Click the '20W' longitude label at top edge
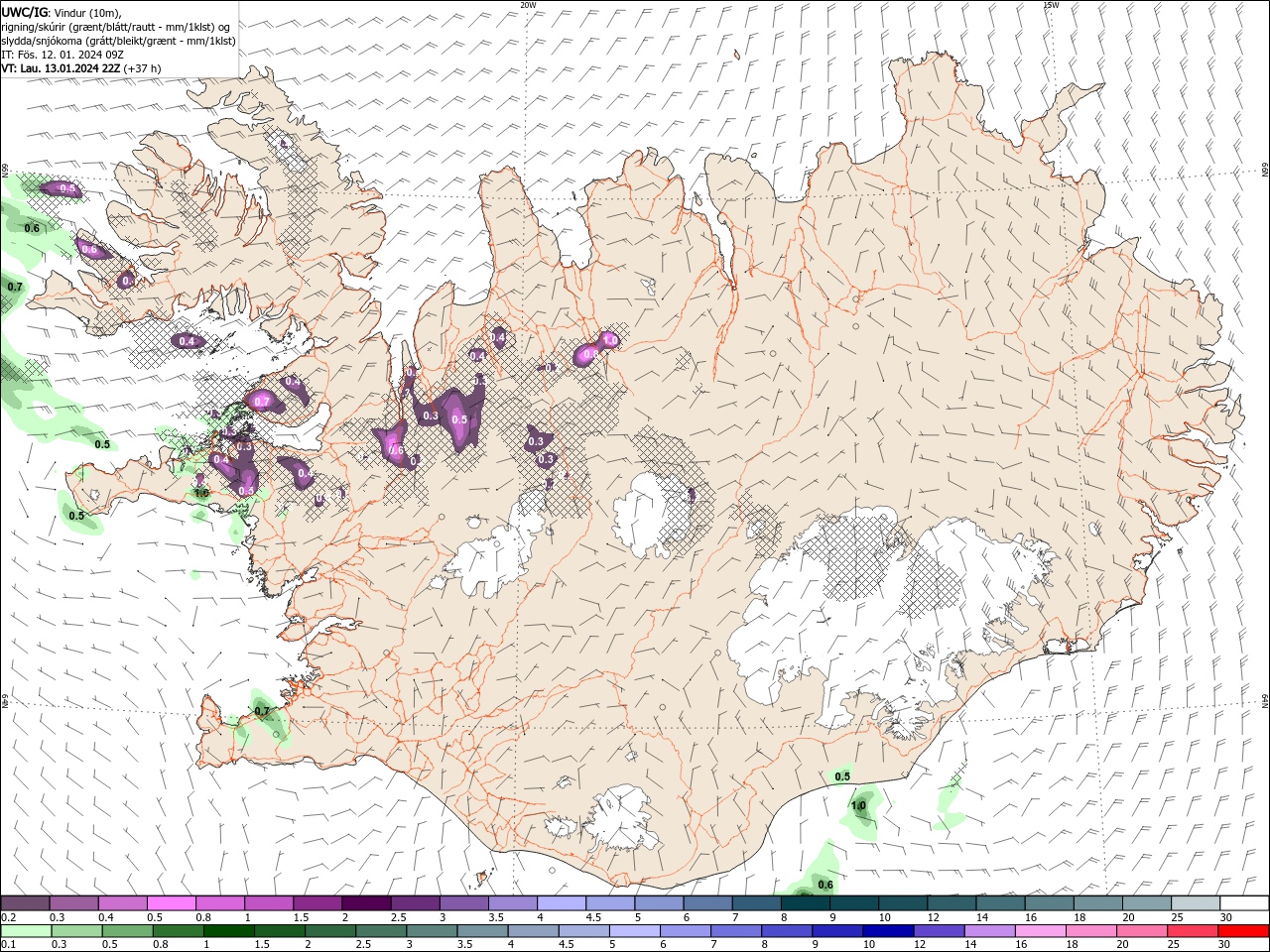This screenshot has width=1270, height=952. pos(528,5)
